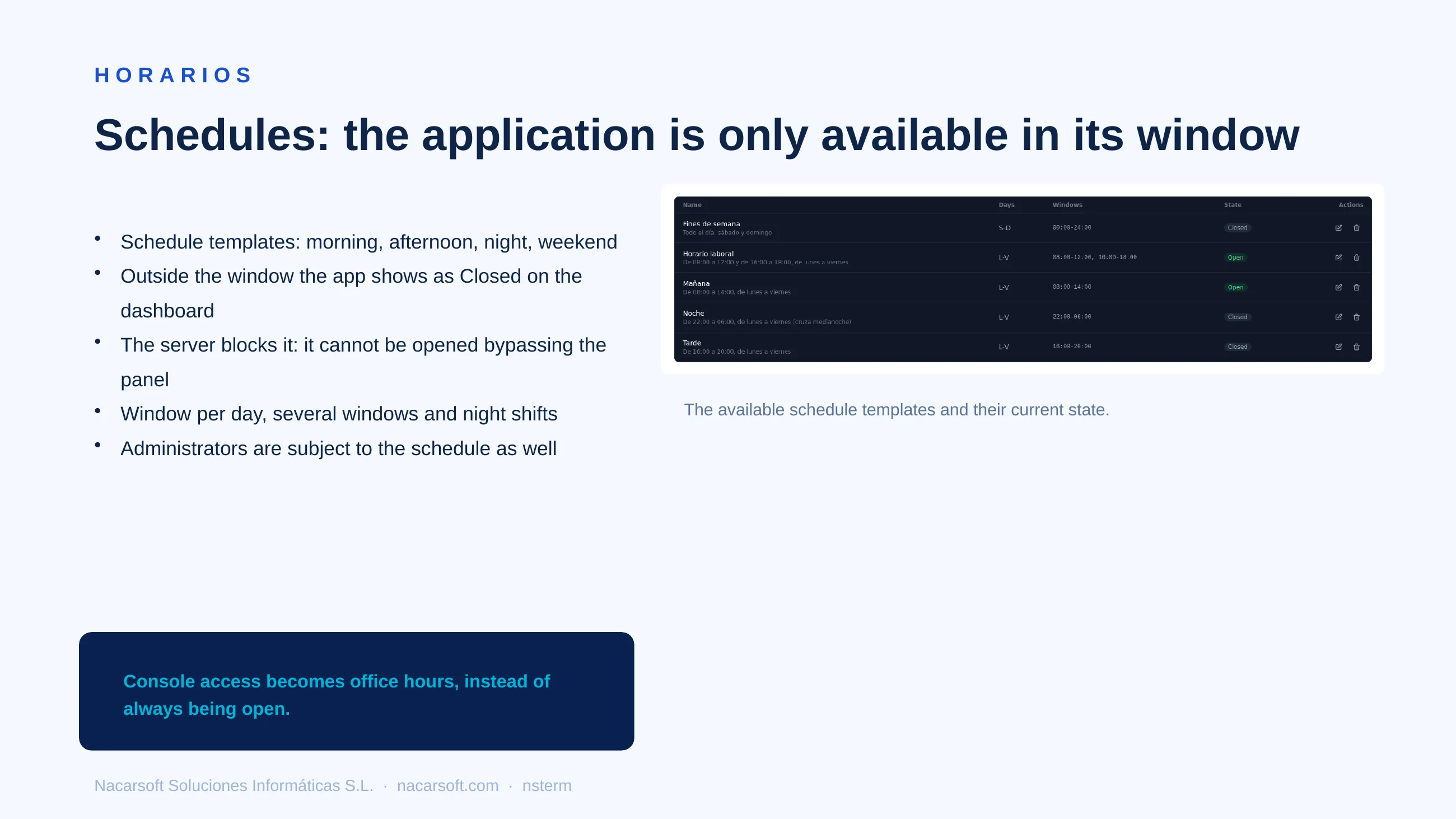Click the Console access callout box
The height and width of the screenshot is (819, 1456).
(357, 691)
